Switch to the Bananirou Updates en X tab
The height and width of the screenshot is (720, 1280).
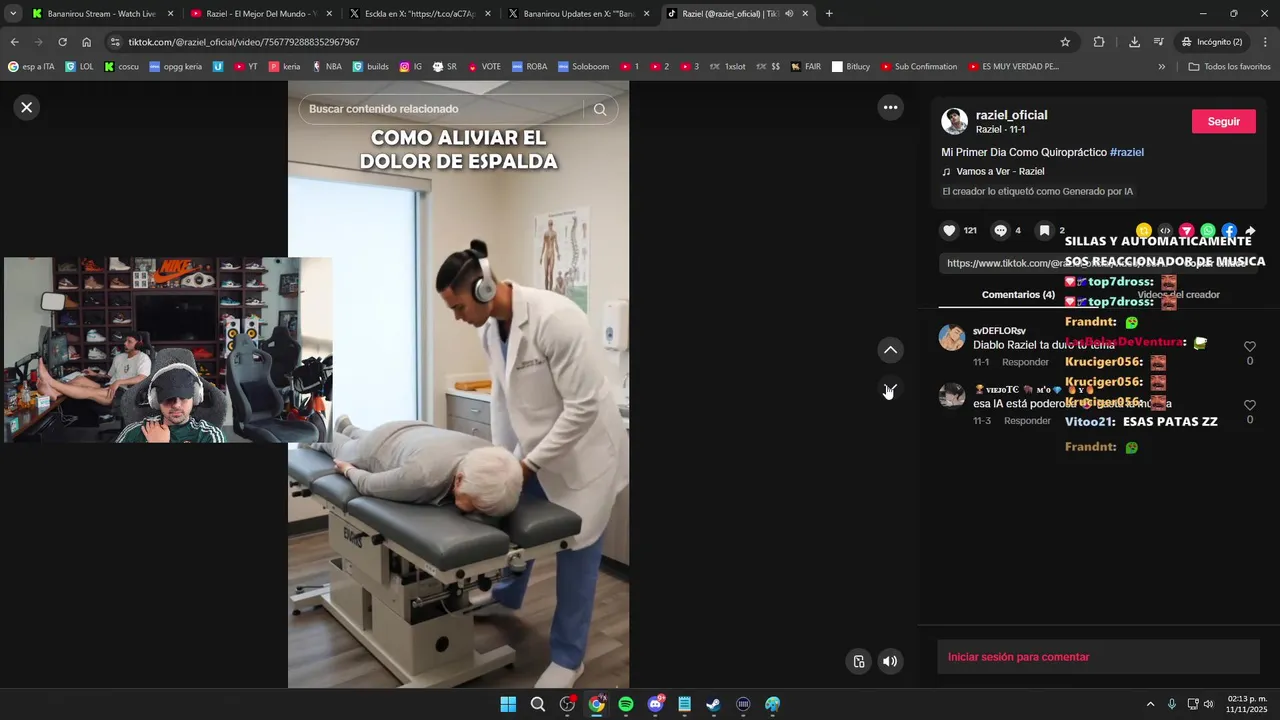coord(578,14)
